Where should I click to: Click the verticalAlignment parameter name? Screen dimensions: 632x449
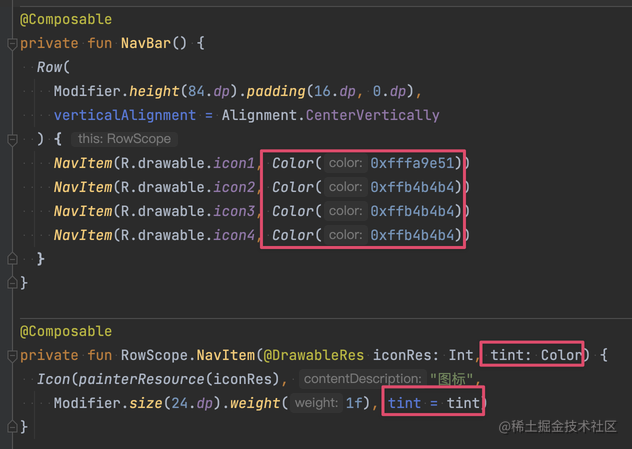(x=125, y=115)
